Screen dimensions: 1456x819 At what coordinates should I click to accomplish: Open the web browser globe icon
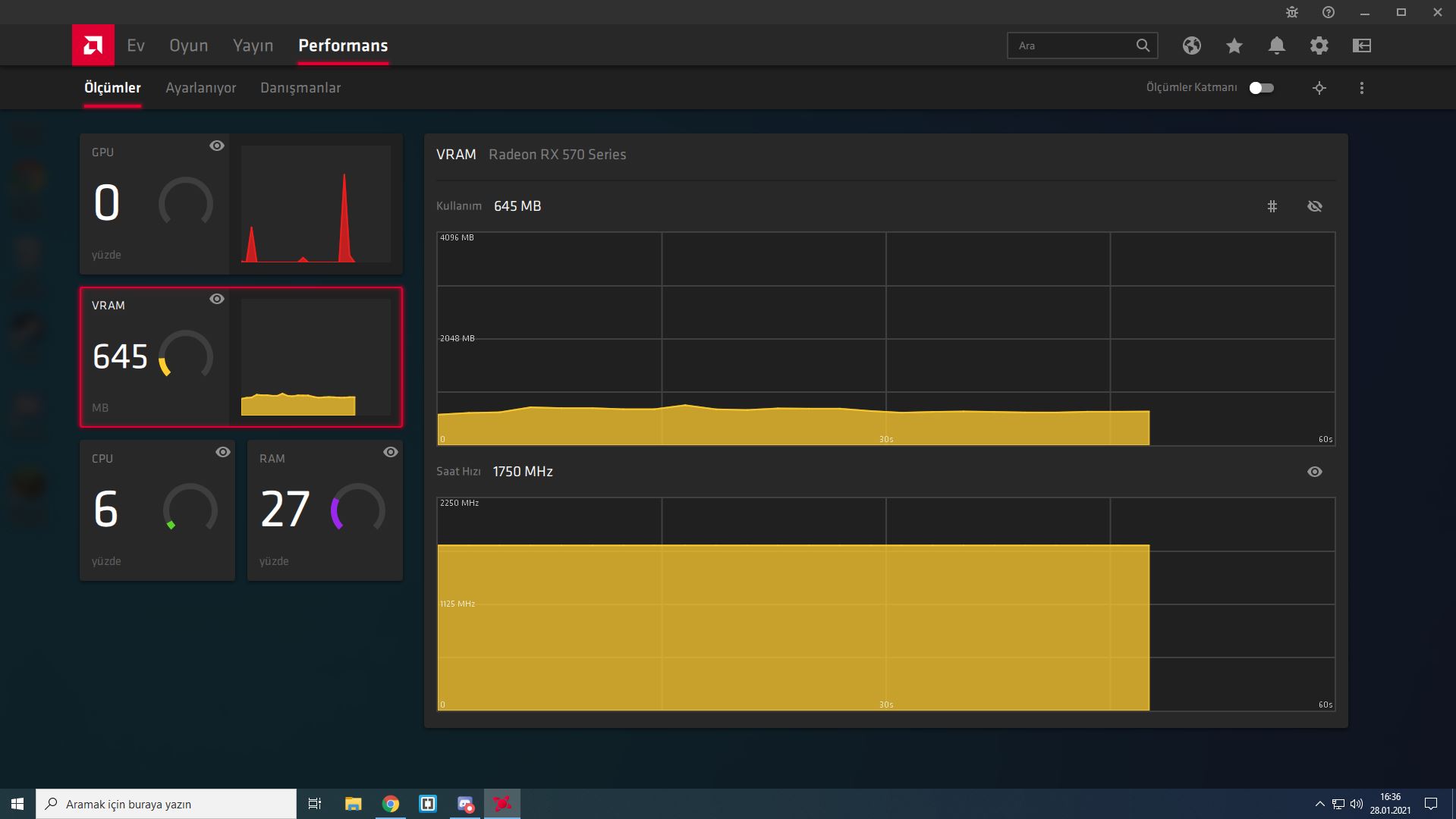pyautogui.click(x=1192, y=45)
